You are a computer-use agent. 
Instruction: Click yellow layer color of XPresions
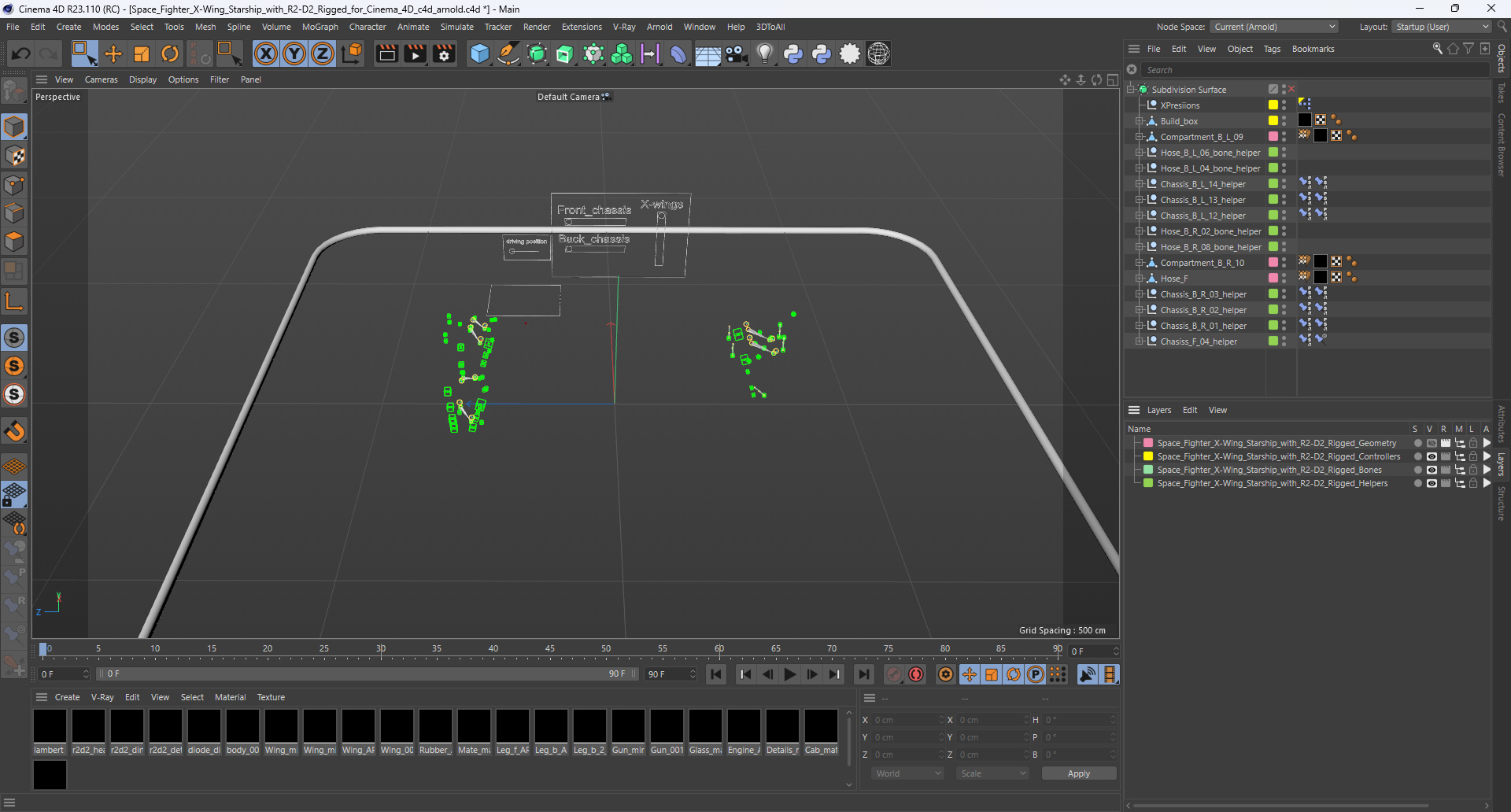pos(1273,105)
